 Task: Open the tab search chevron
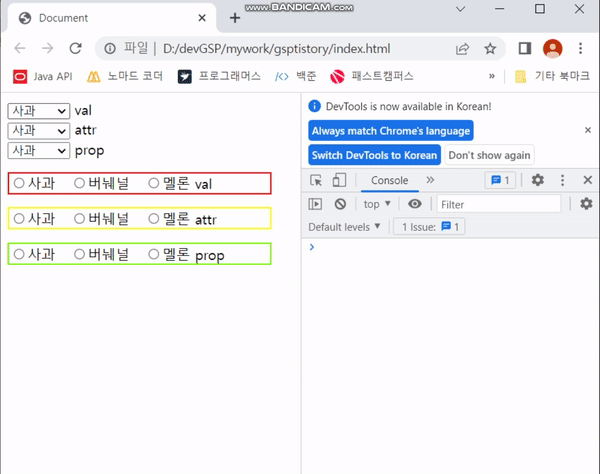coord(461,8)
